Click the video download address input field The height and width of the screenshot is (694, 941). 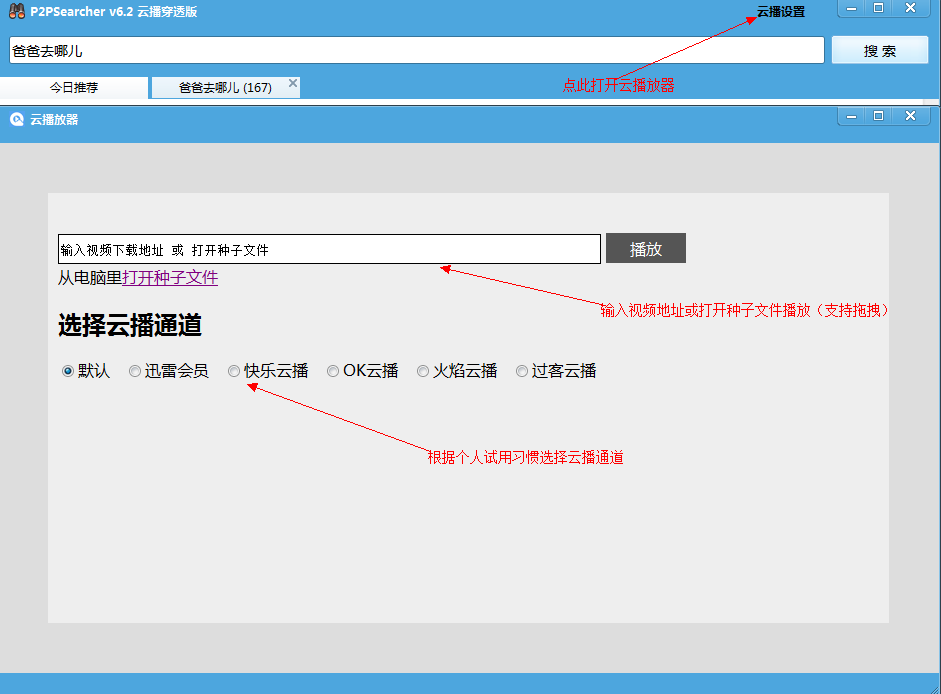(329, 249)
